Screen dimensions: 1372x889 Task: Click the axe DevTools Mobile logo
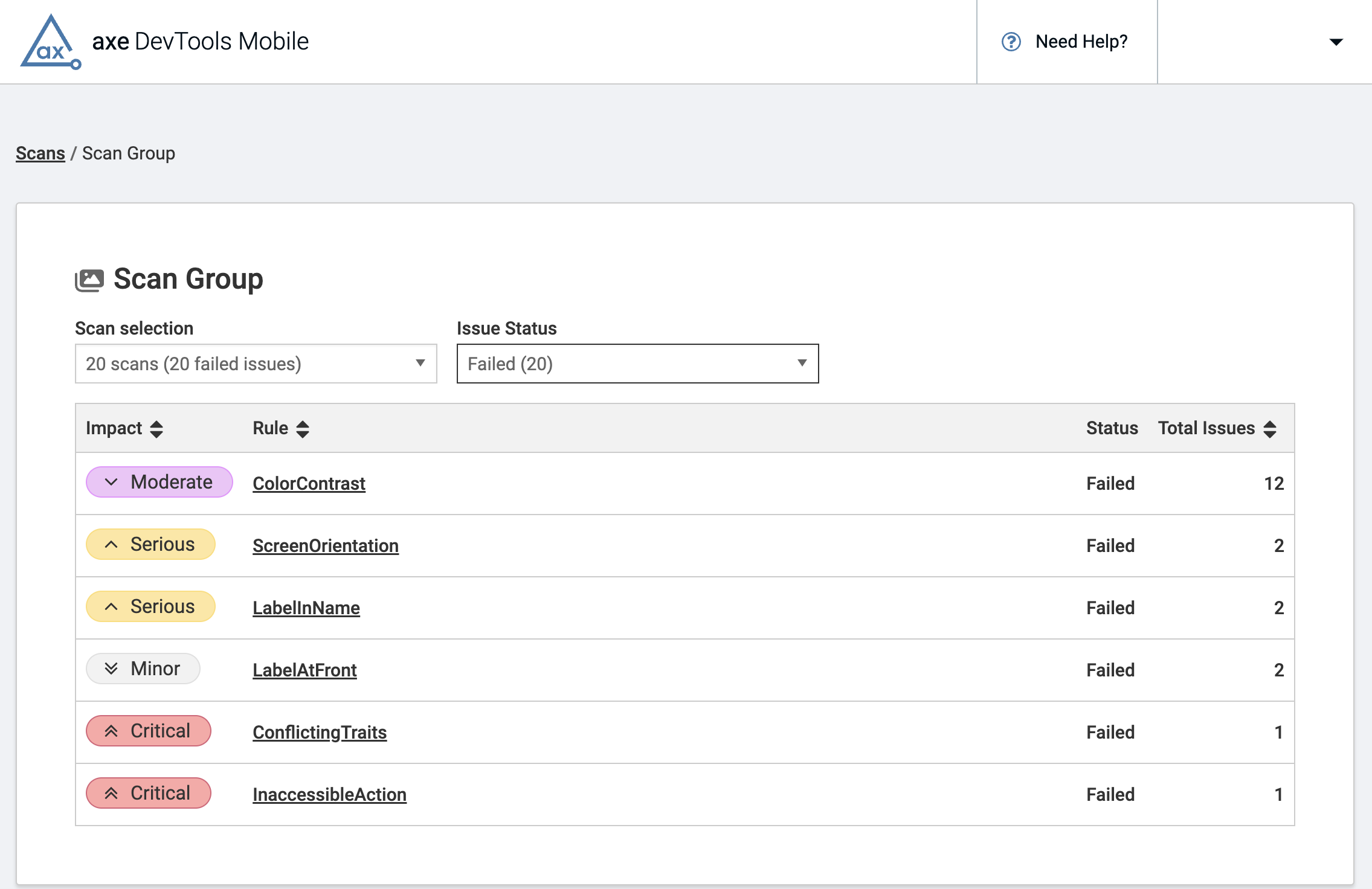point(51,42)
